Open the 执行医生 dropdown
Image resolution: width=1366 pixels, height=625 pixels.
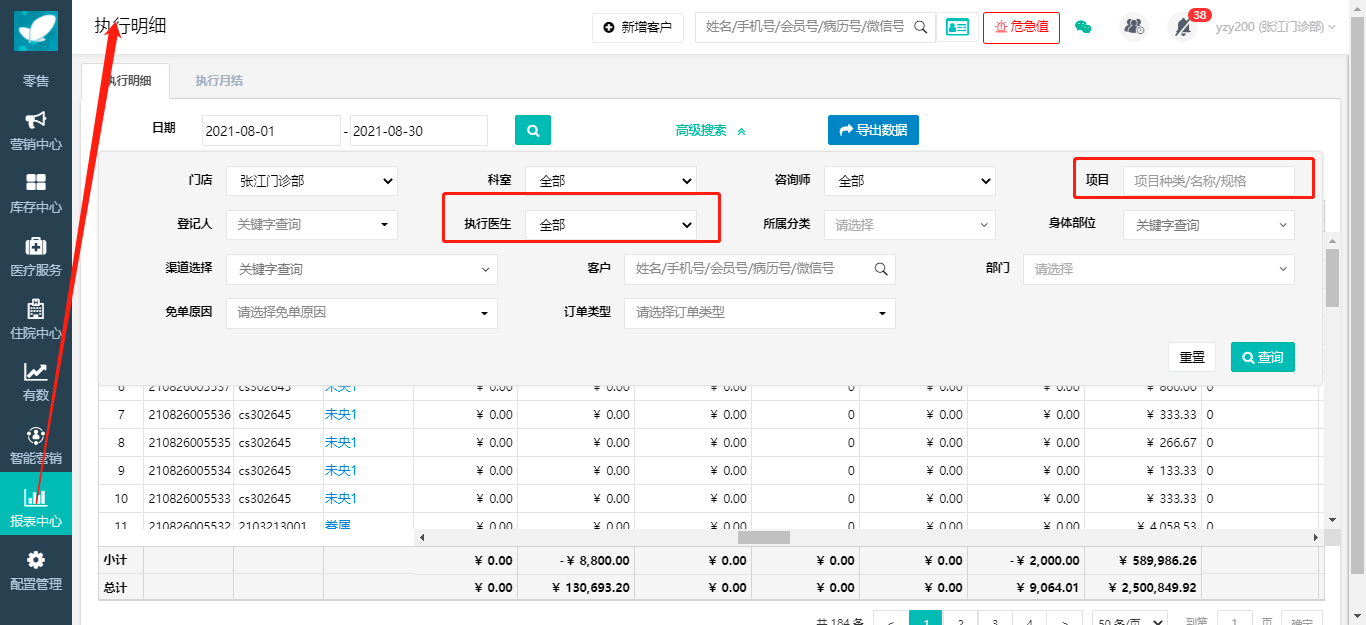coord(610,225)
